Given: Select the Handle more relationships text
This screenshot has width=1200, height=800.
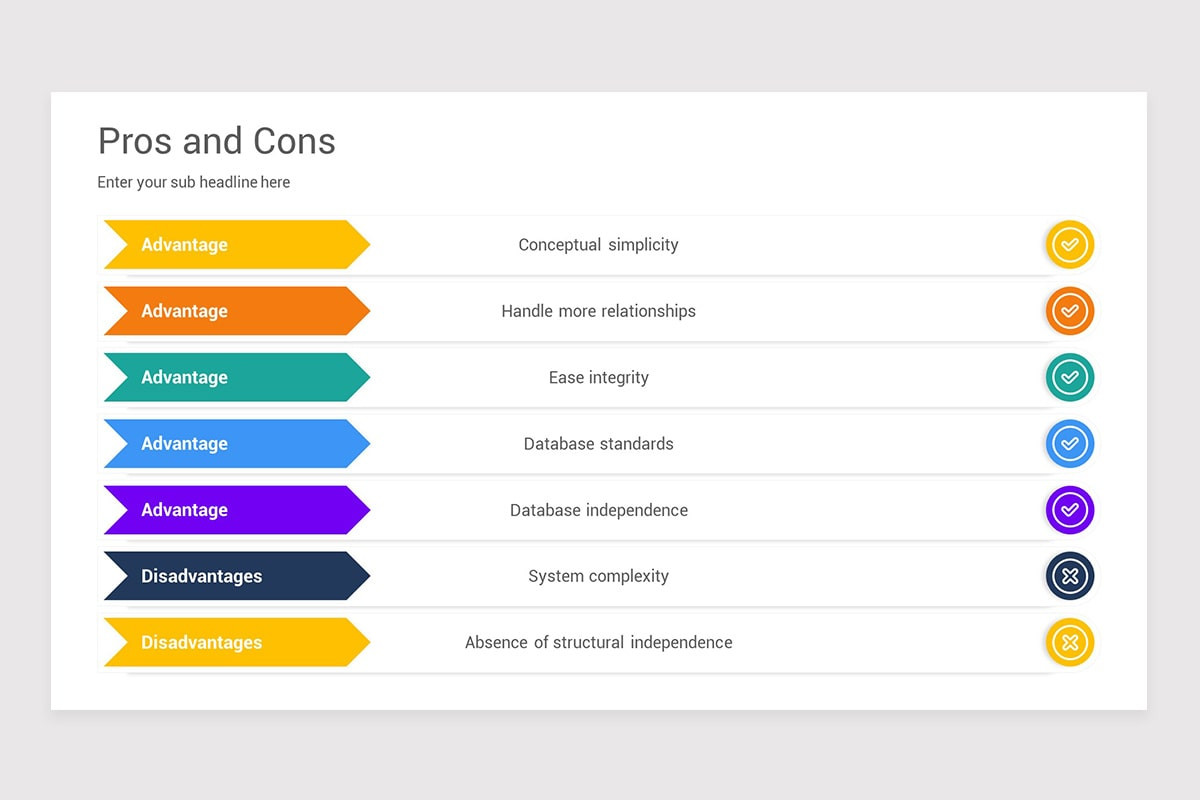Looking at the screenshot, I should point(598,311).
